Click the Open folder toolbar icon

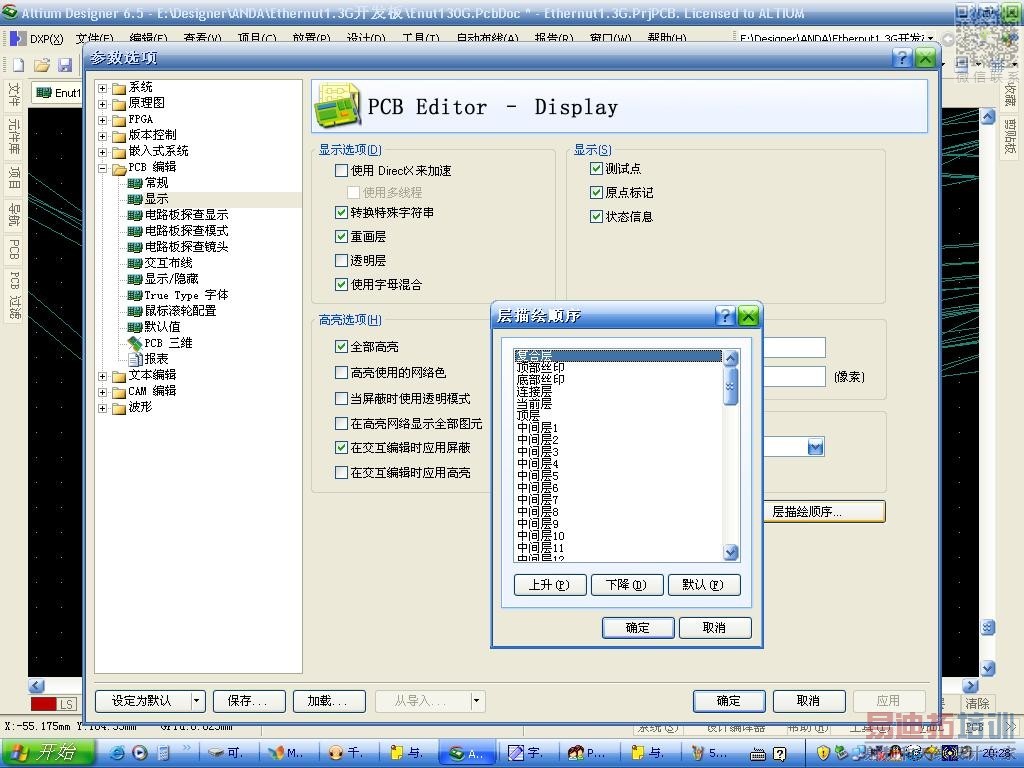(42, 65)
